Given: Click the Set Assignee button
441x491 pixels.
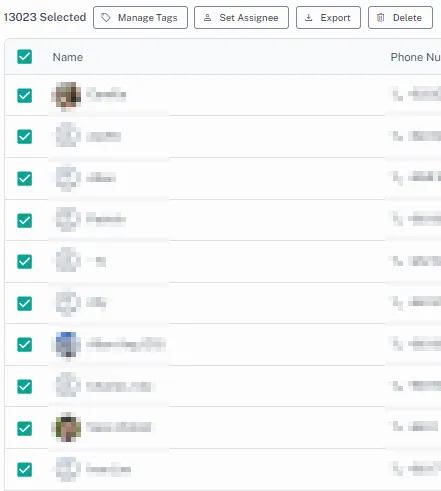Looking at the screenshot, I should point(241,18).
